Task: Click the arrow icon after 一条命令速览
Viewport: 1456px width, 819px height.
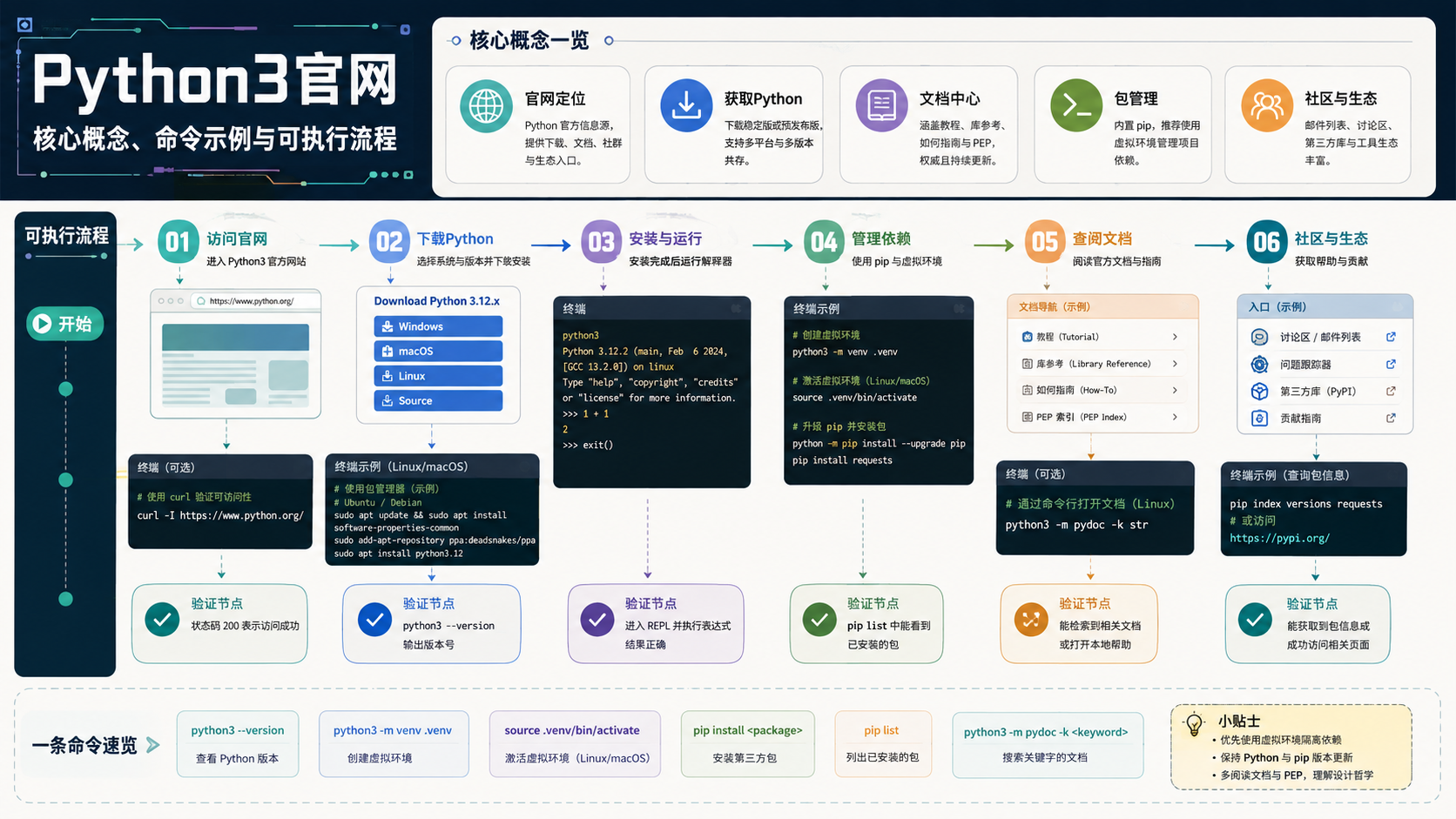Action: click(x=153, y=745)
